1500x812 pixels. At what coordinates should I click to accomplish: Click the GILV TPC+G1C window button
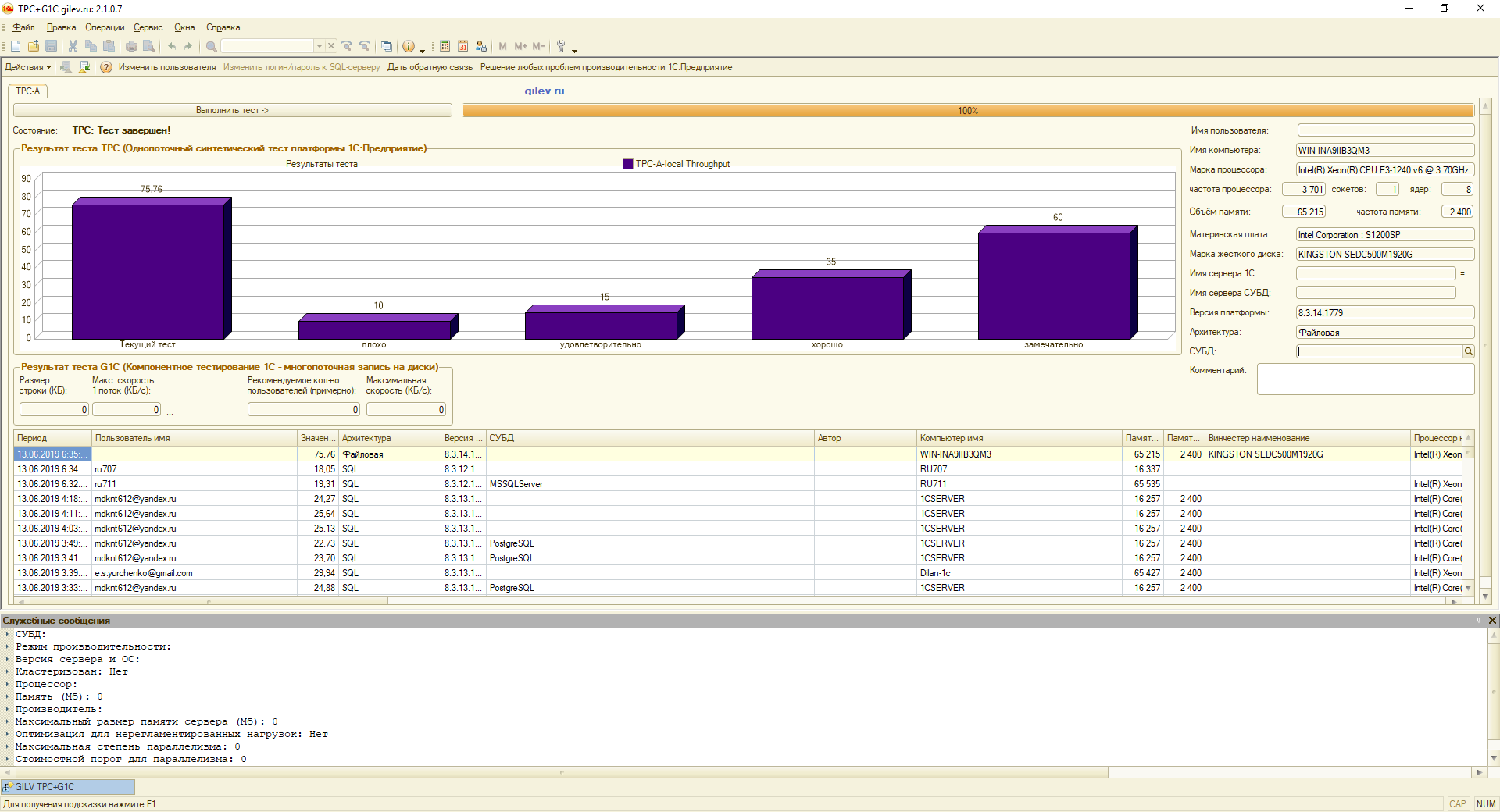click(68, 786)
